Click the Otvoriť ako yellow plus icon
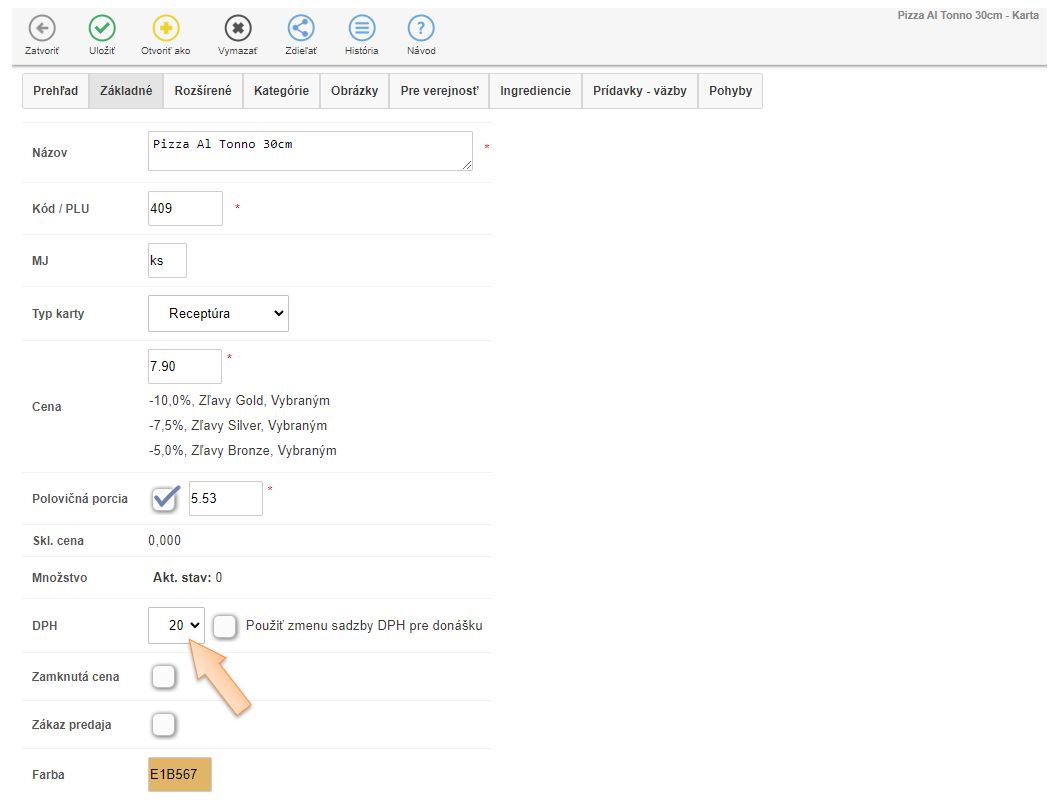Viewport: 1054px width, 800px height. tap(165, 28)
